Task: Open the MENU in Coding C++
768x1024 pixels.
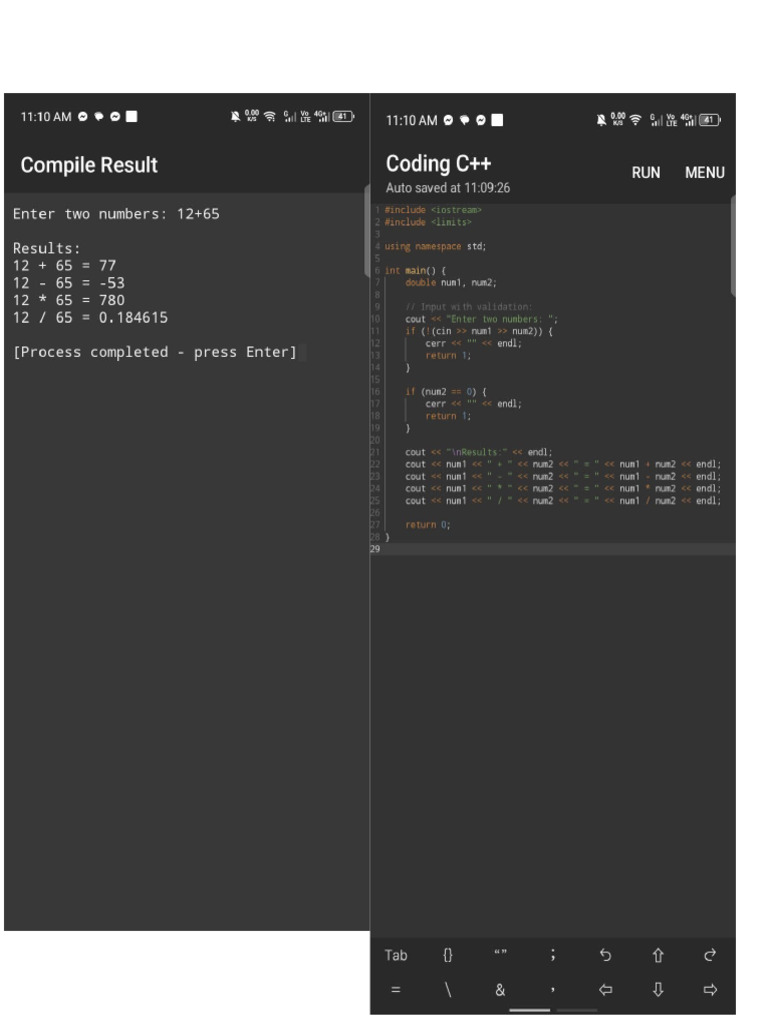Action: pyautogui.click(x=704, y=173)
